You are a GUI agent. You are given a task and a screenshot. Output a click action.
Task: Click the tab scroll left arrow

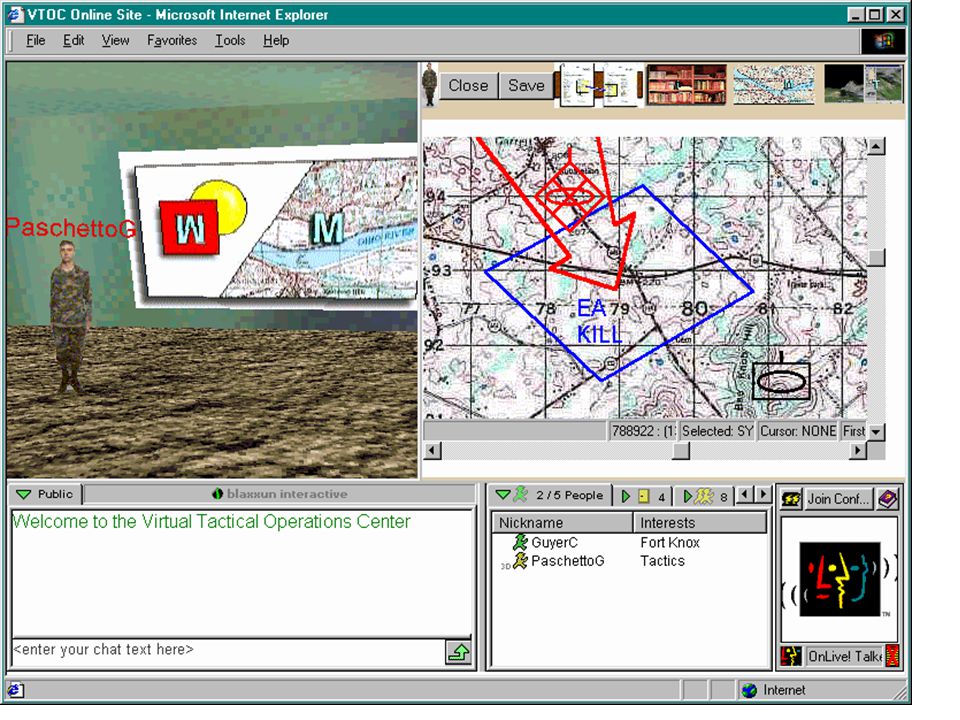point(744,493)
